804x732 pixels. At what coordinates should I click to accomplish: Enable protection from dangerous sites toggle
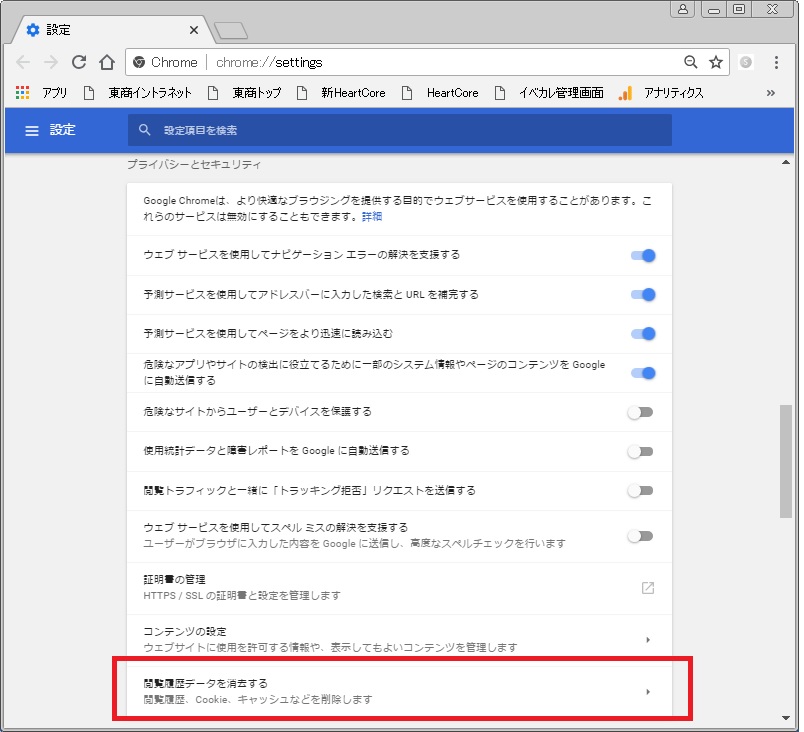pyautogui.click(x=640, y=412)
